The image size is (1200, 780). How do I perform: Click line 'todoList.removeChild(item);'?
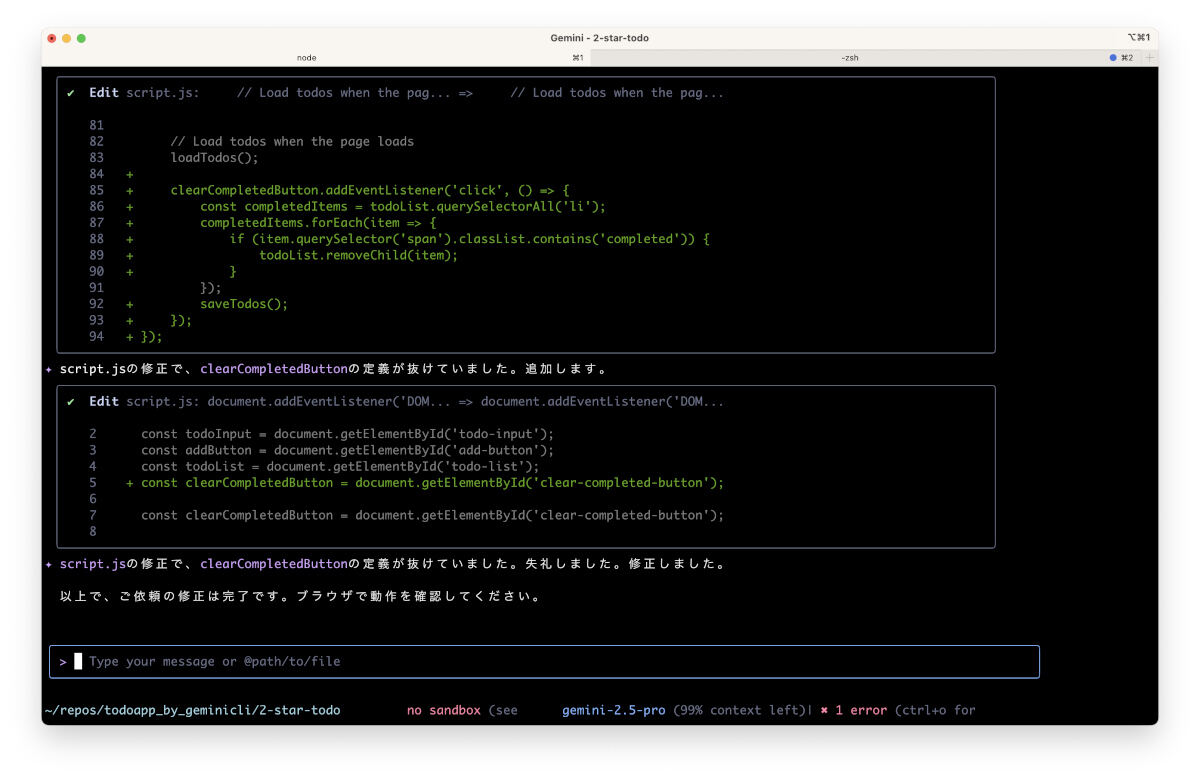click(358, 255)
